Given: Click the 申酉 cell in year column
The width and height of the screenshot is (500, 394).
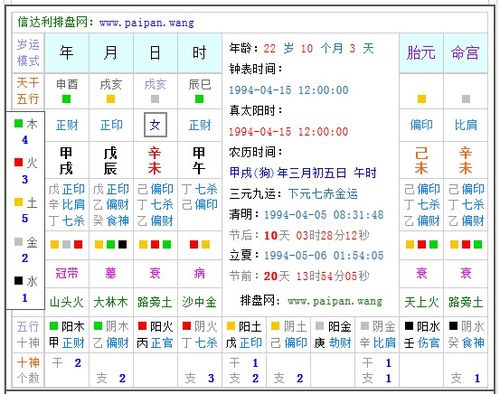Looking at the screenshot, I should click(67, 85).
